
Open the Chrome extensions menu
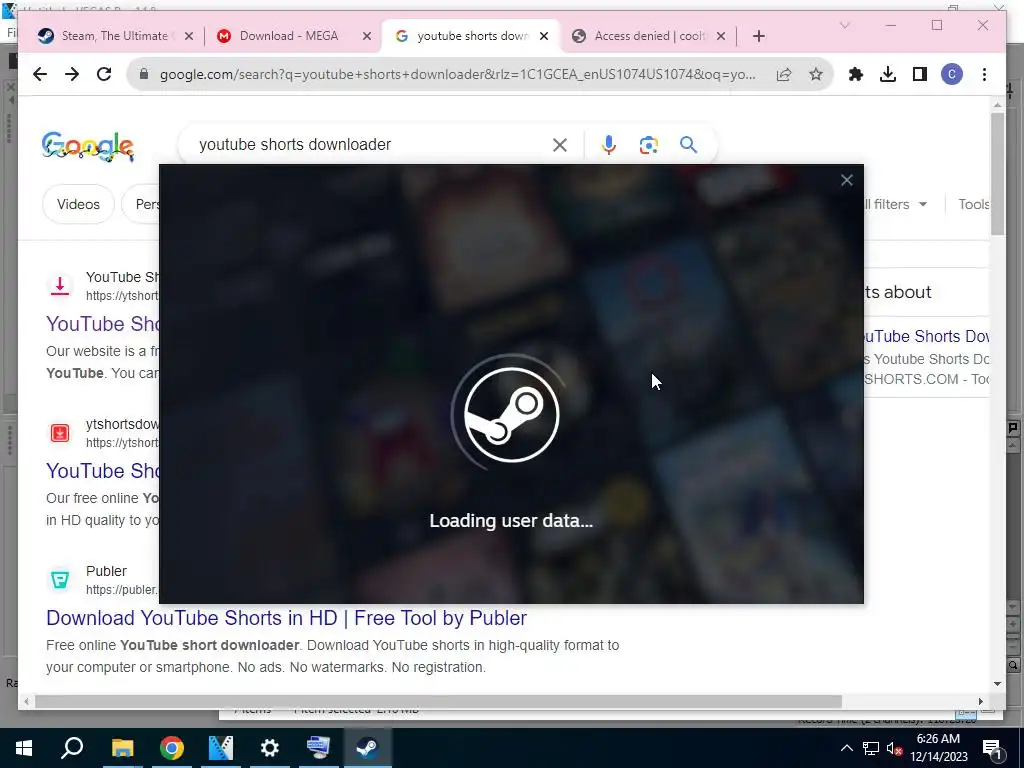(856, 74)
